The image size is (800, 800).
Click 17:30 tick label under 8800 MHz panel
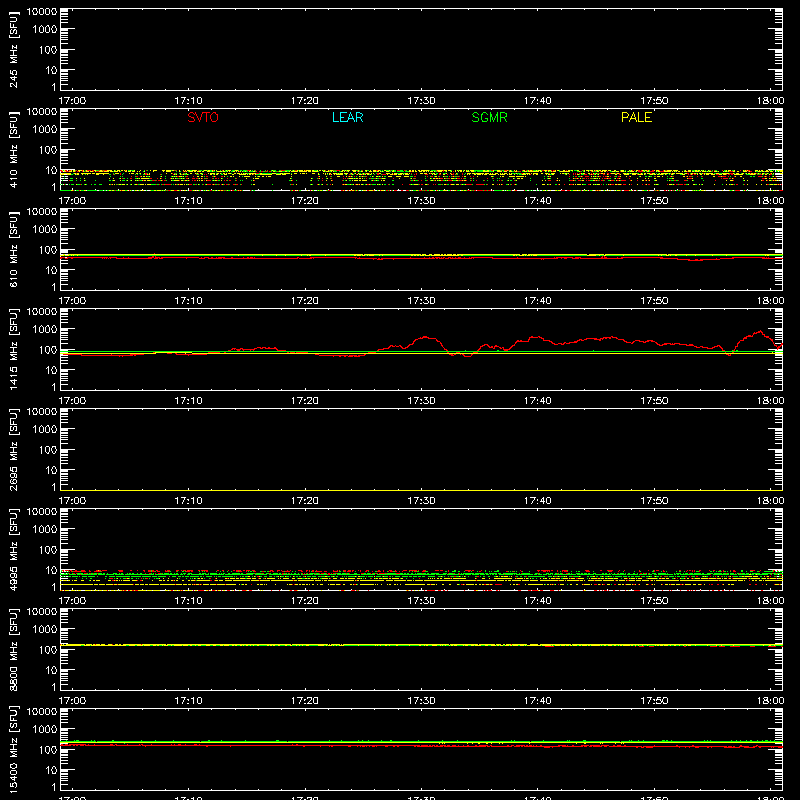pos(421,701)
